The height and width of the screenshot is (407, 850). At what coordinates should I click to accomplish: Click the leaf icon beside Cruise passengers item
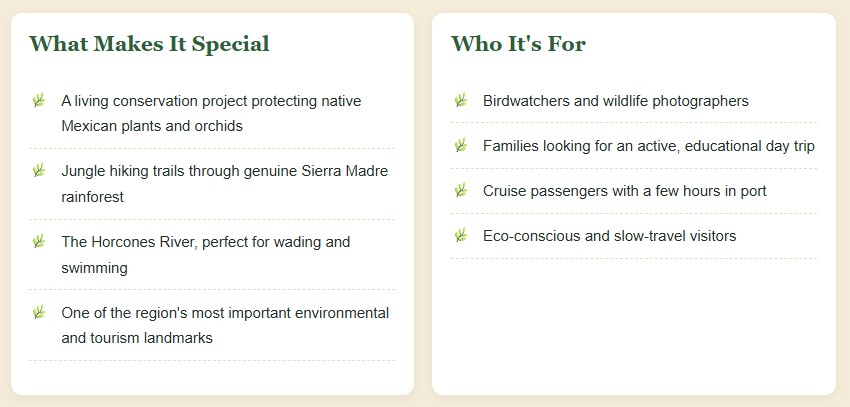coord(461,190)
